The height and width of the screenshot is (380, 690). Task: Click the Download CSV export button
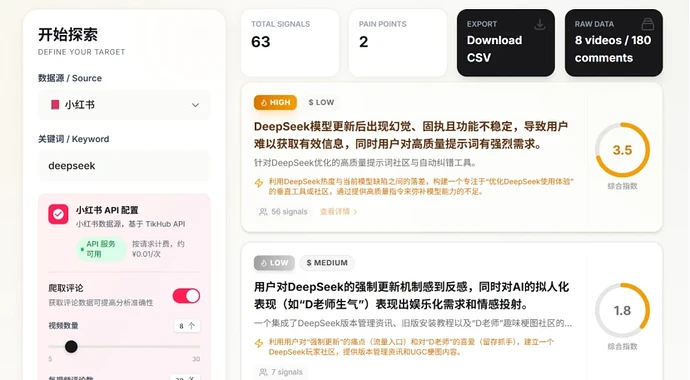(x=506, y=43)
